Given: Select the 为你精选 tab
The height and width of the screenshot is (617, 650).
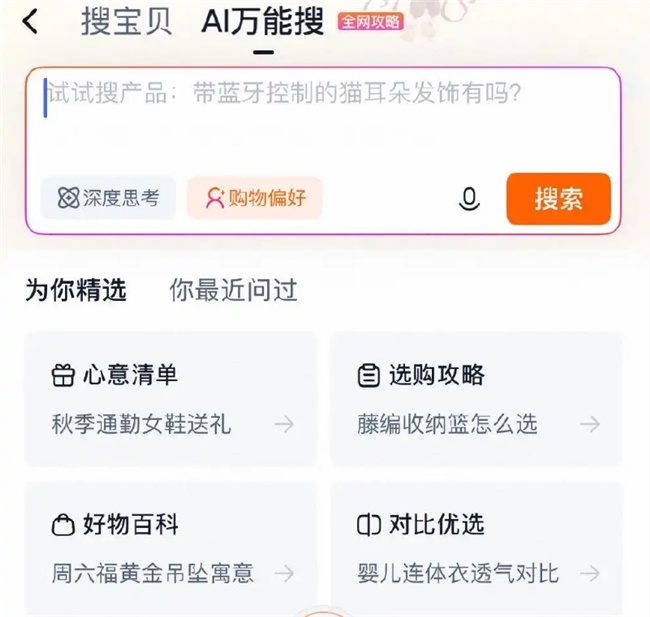Looking at the screenshot, I should click(x=76, y=291).
